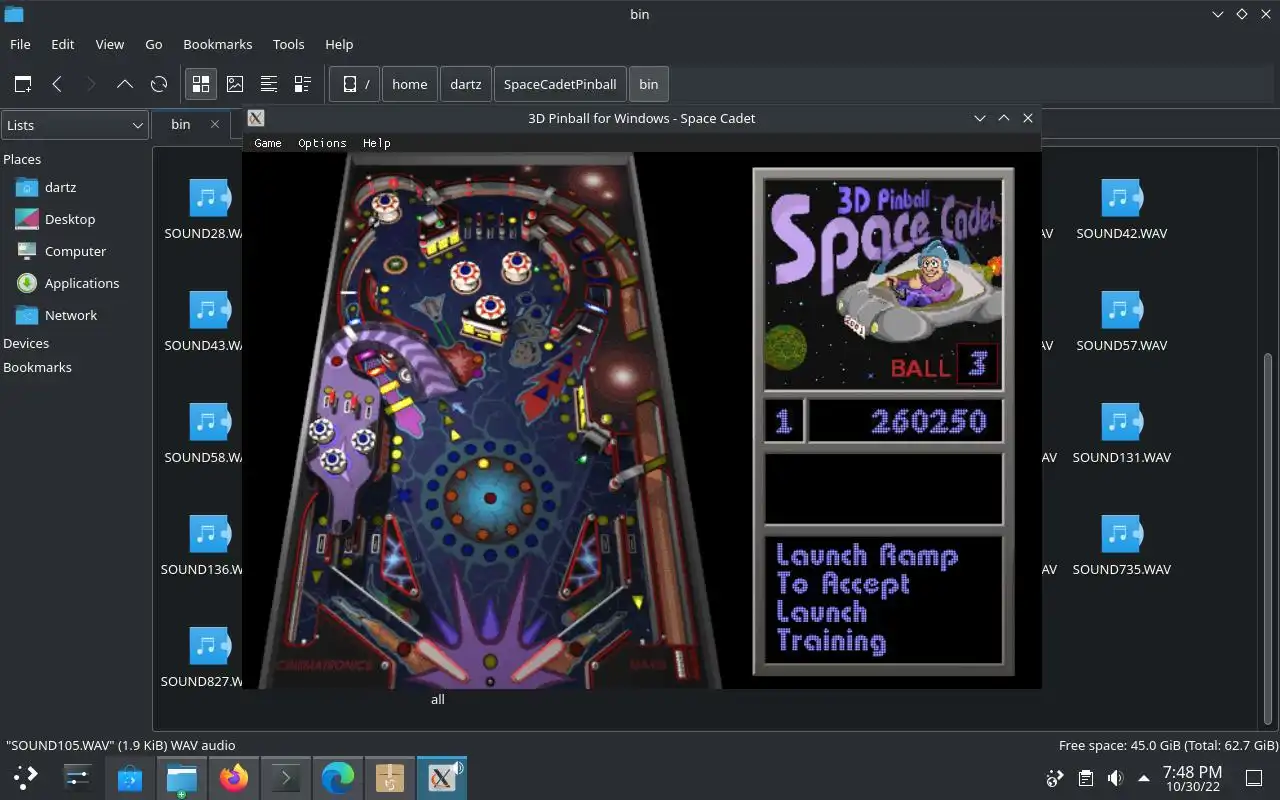The width and height of the screenshot is (1280, 800).
Task: Open the pinball Game menu
Action: coord(267,143)
